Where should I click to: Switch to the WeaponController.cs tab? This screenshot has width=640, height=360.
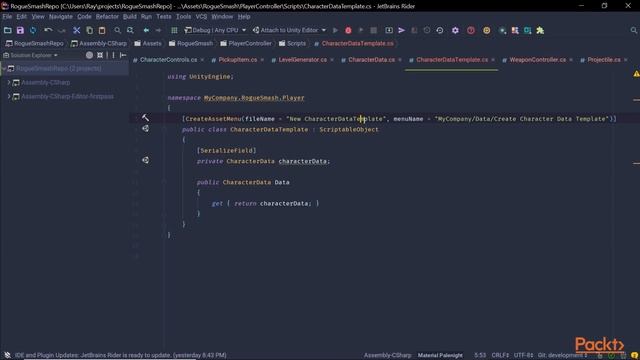tap(537, 60)
